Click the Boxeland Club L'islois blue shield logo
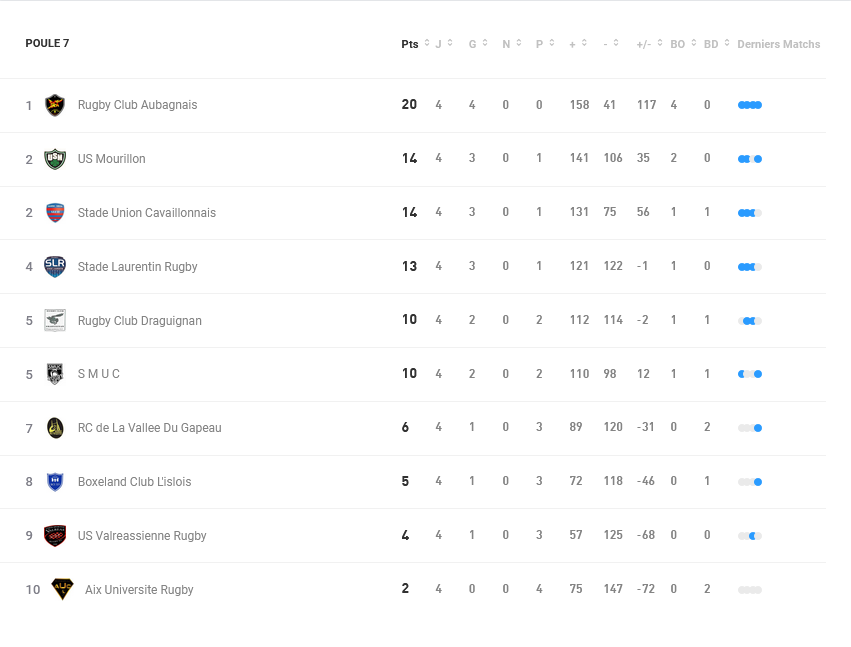 pos(55,482)
